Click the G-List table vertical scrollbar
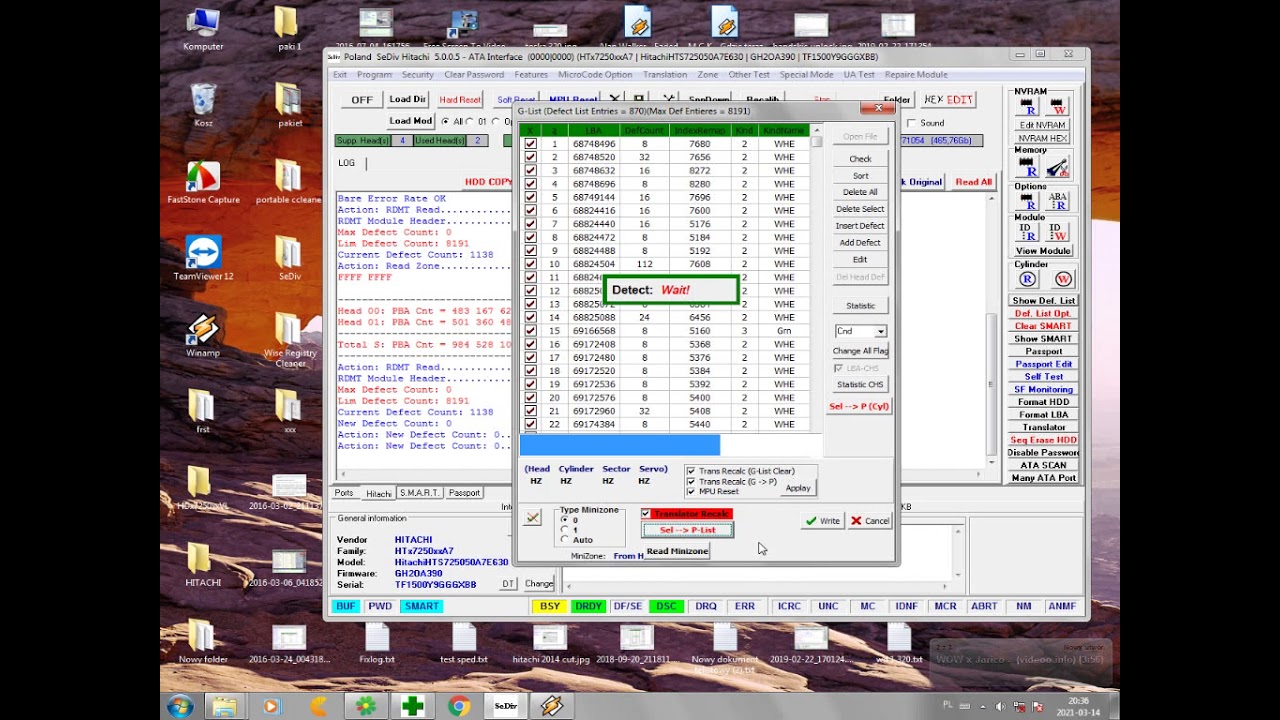Viewport: 1280px width, 720px height. coord(816,280)
